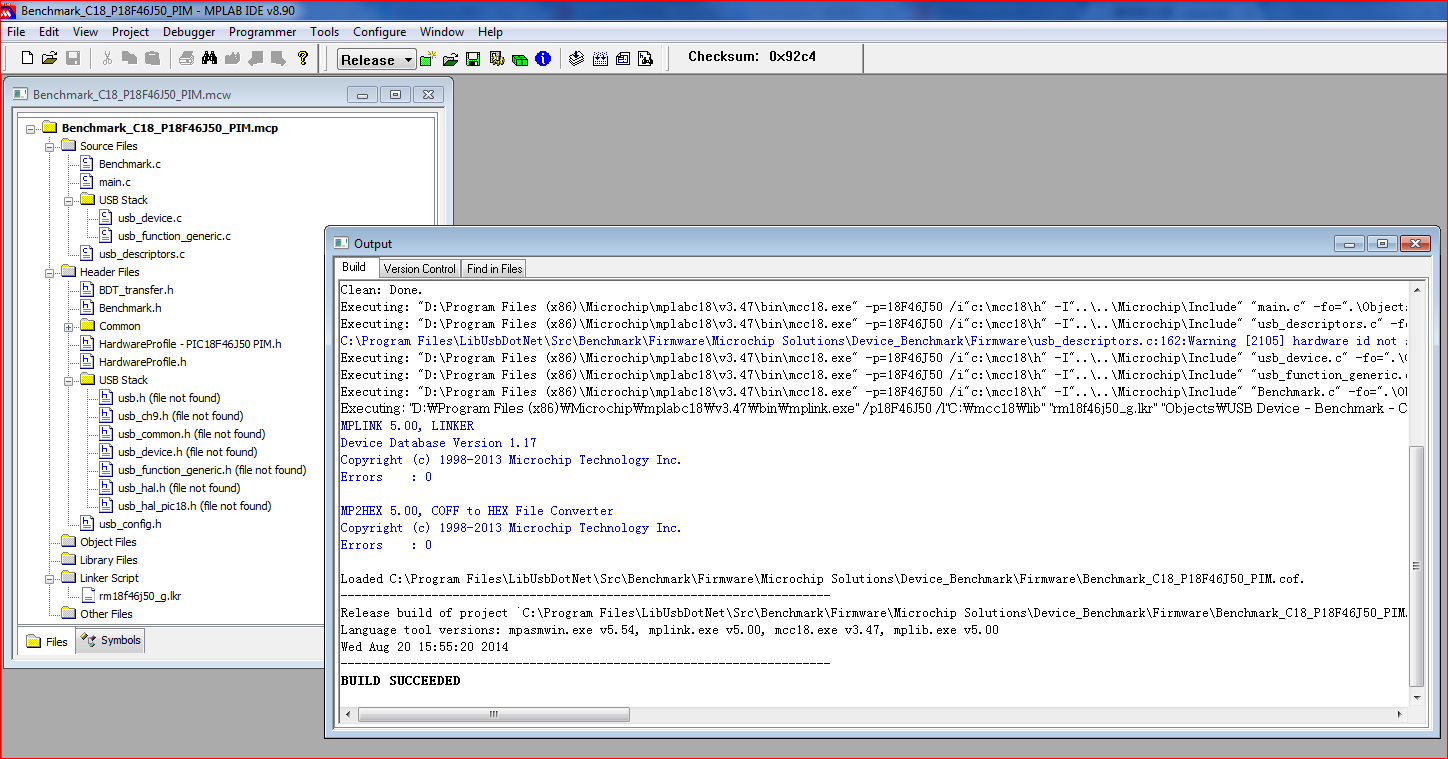Click the main.c file icon
The height and width of the screenshot is (759, 1448).
coord(87,182)
